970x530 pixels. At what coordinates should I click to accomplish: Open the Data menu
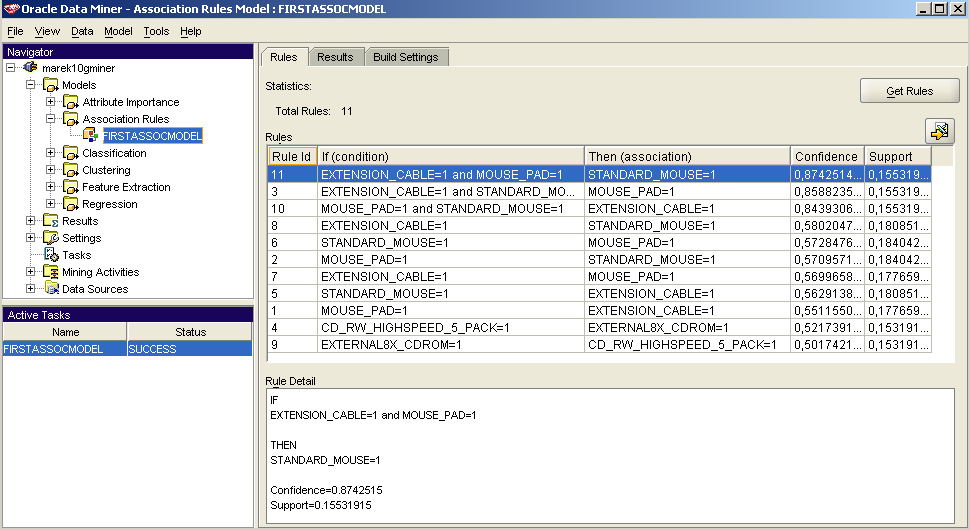(82, 31)
